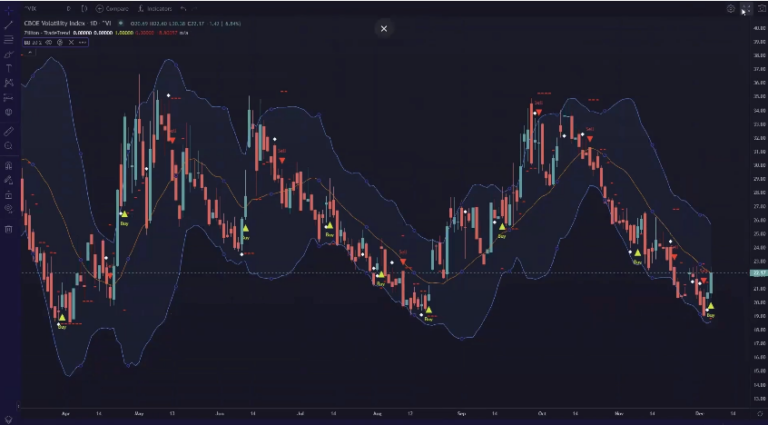Image resolution: width=768 pixels, height=425 pixels.
Task: Activate the Zoom In tool
Action: click(8, 146)
